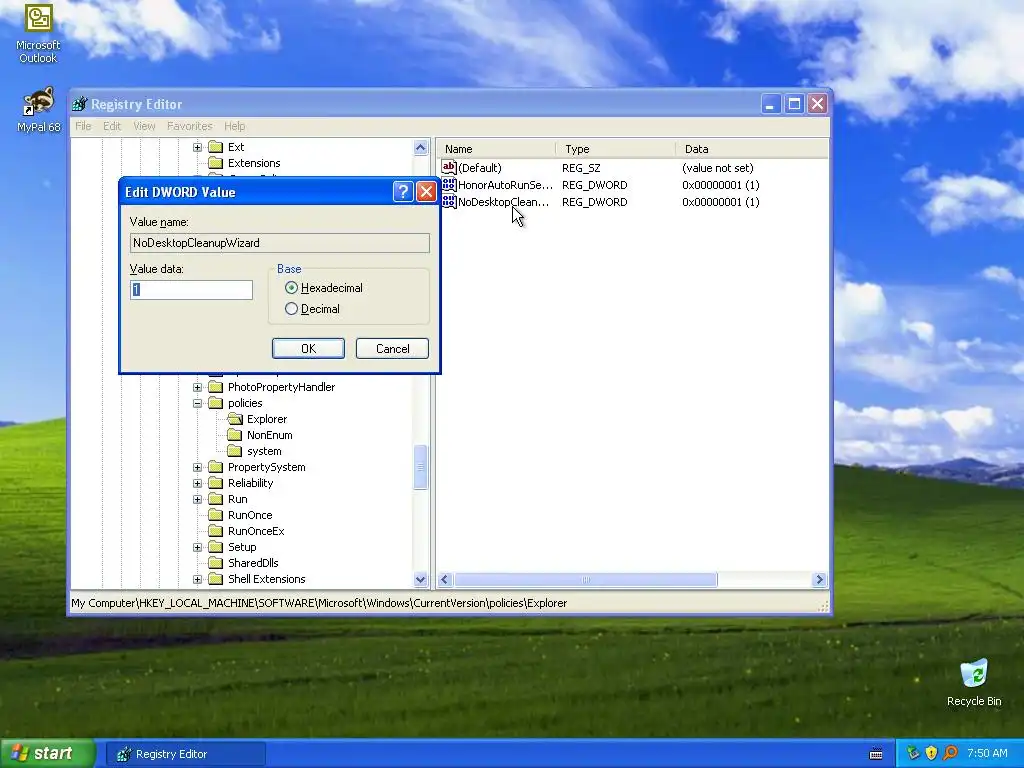Viewport: 1024px width, 768px height.
Task: Select the system folder icon
Action: tap(234, 451)
